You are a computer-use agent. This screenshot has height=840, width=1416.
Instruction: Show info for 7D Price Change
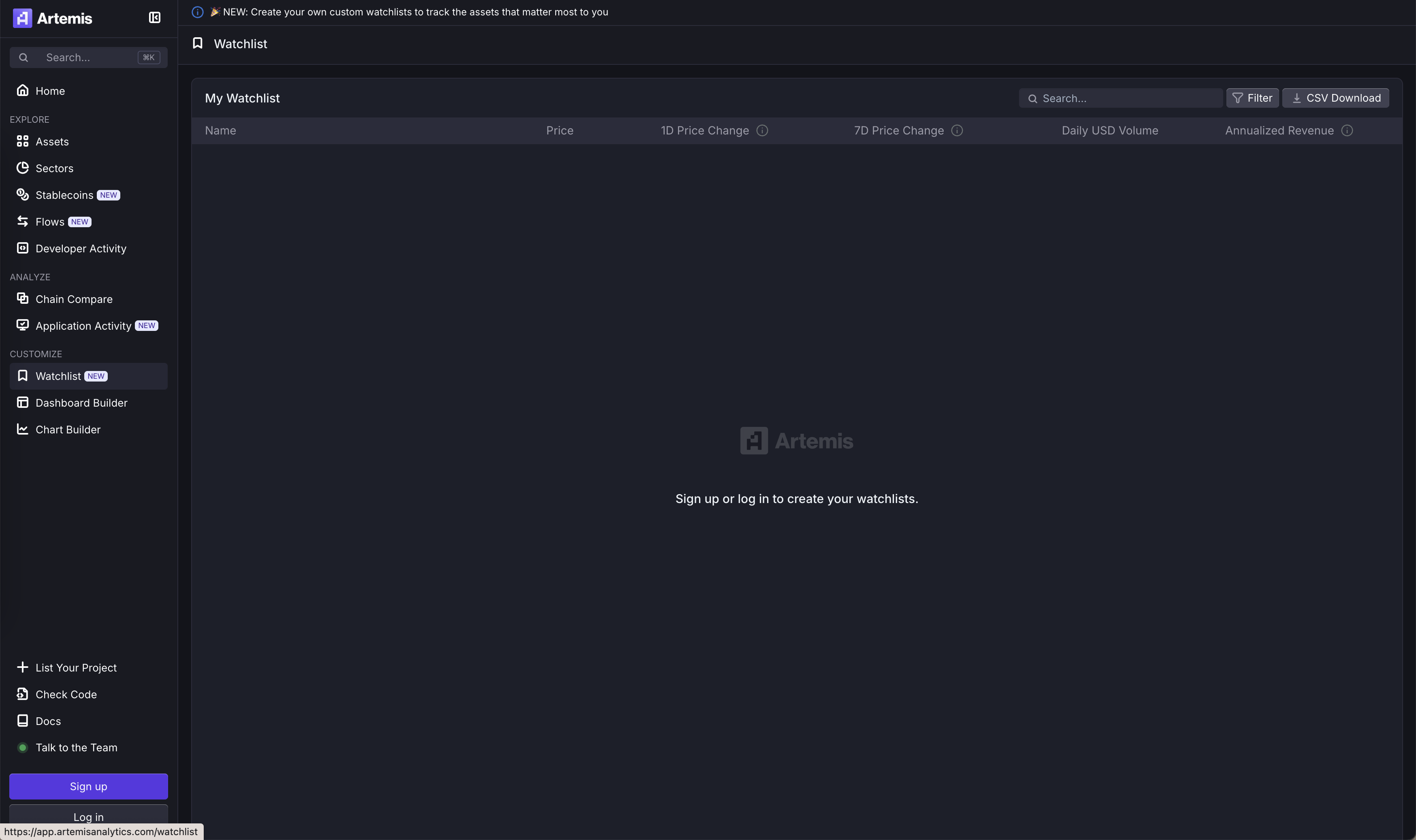[x=957, y=131]
